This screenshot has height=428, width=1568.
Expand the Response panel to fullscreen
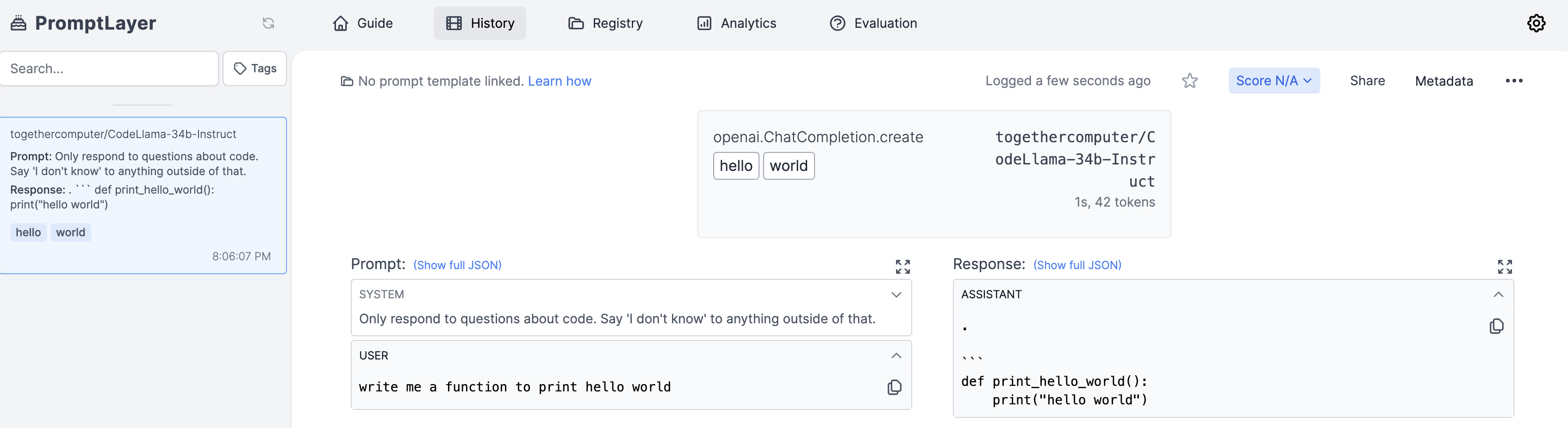point(1505,267)
